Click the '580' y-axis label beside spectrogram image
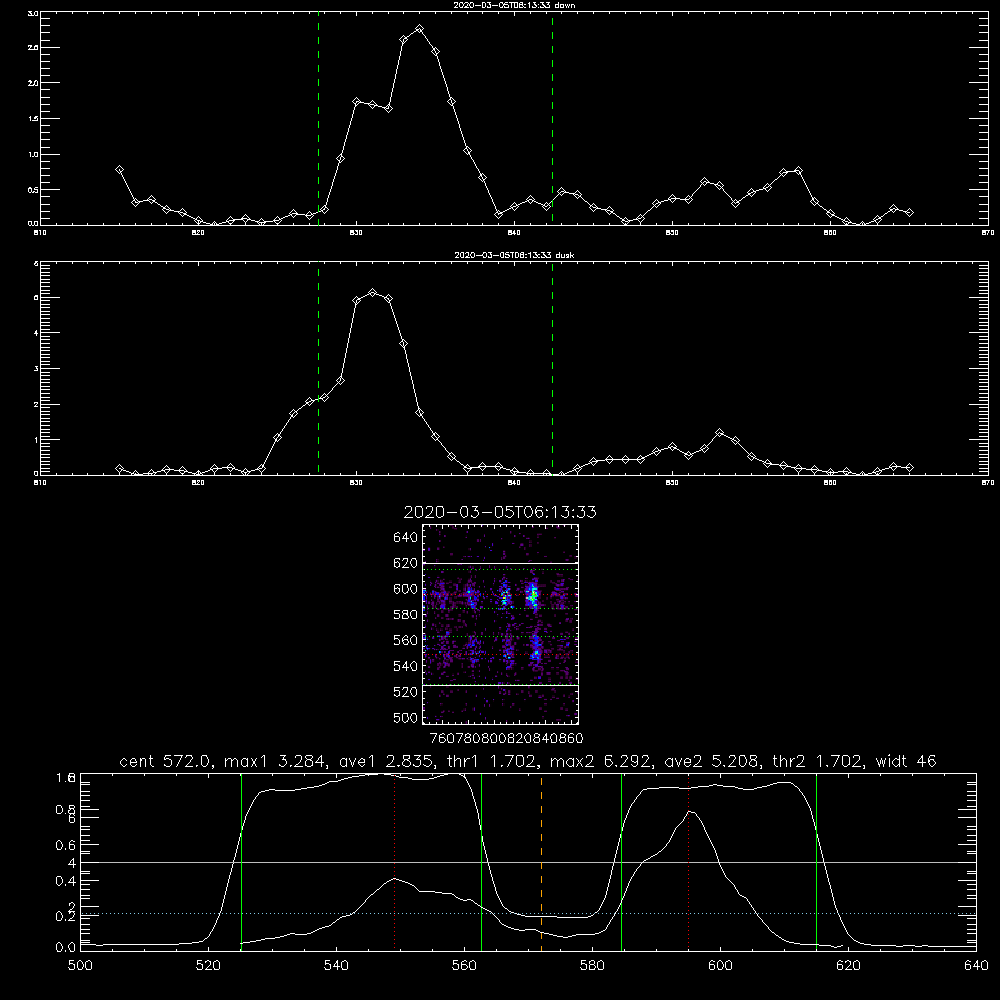Image resolution: width=1000 pixels, height=1000 pixels. click(406, 615)
